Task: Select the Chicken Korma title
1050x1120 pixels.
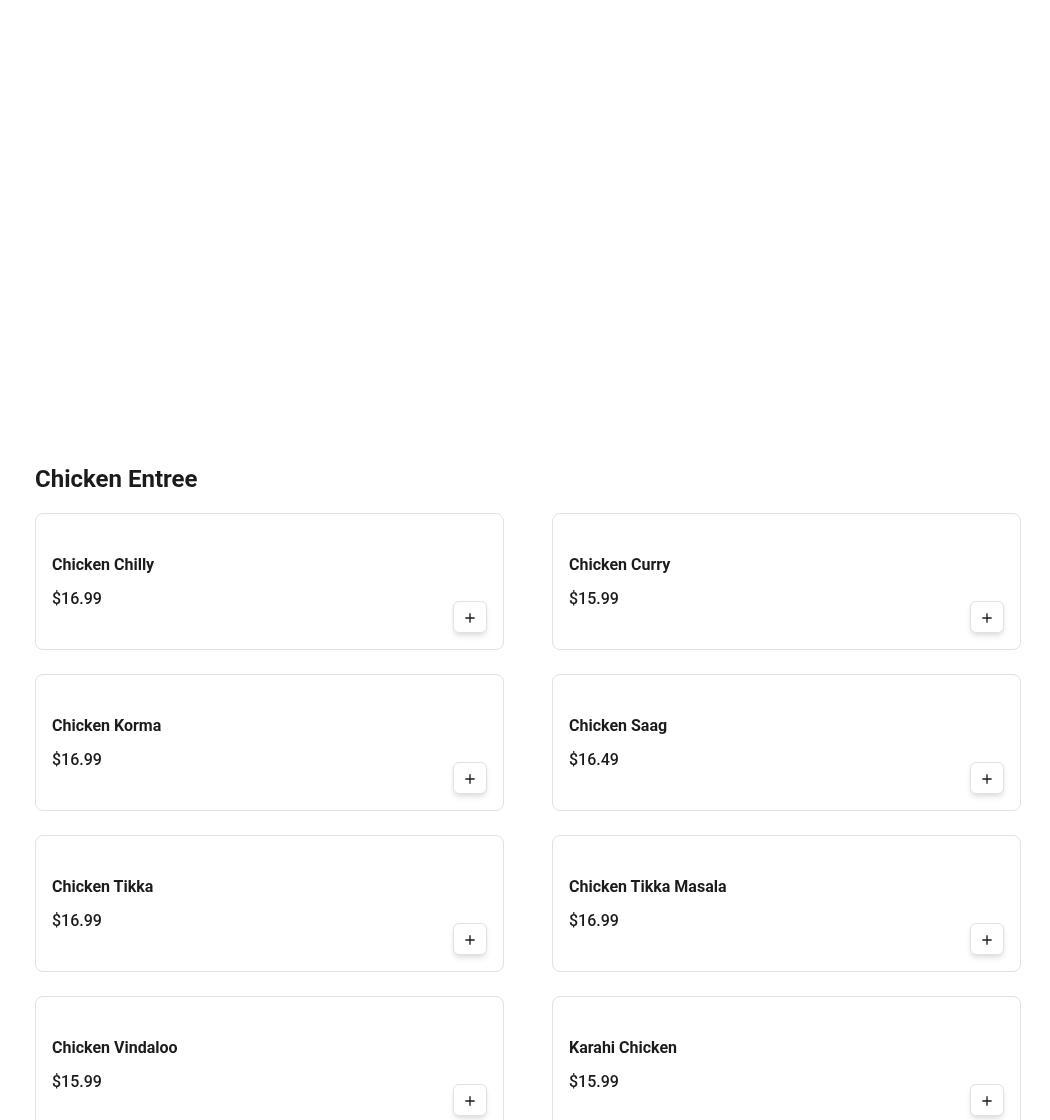Action: [106, 726]
